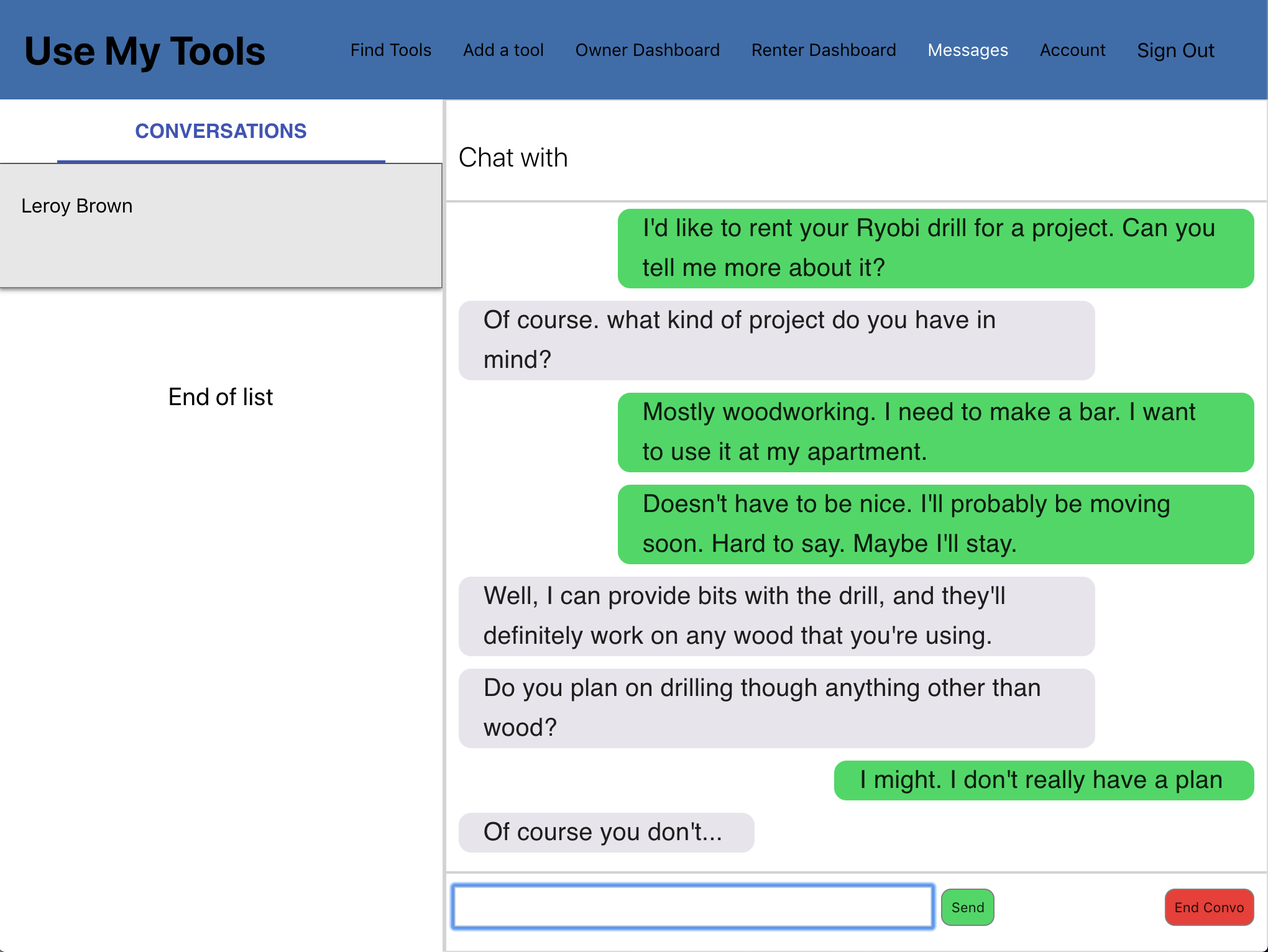
Task: Click the 'Do you plan on drilling' message
Action: point(776,708)
